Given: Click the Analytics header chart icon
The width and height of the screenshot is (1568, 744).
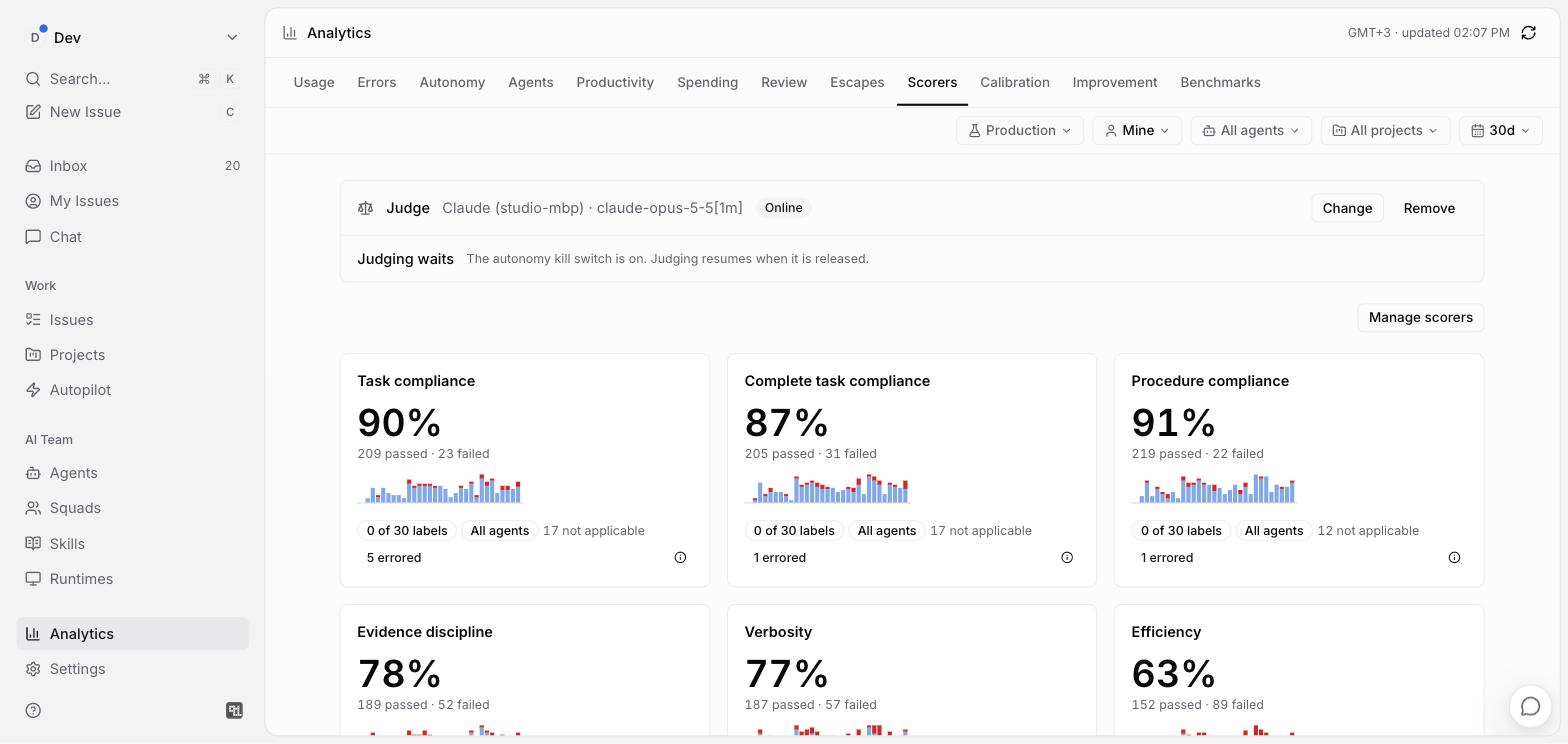Looking at the screenshot, I should coord(290,33).
